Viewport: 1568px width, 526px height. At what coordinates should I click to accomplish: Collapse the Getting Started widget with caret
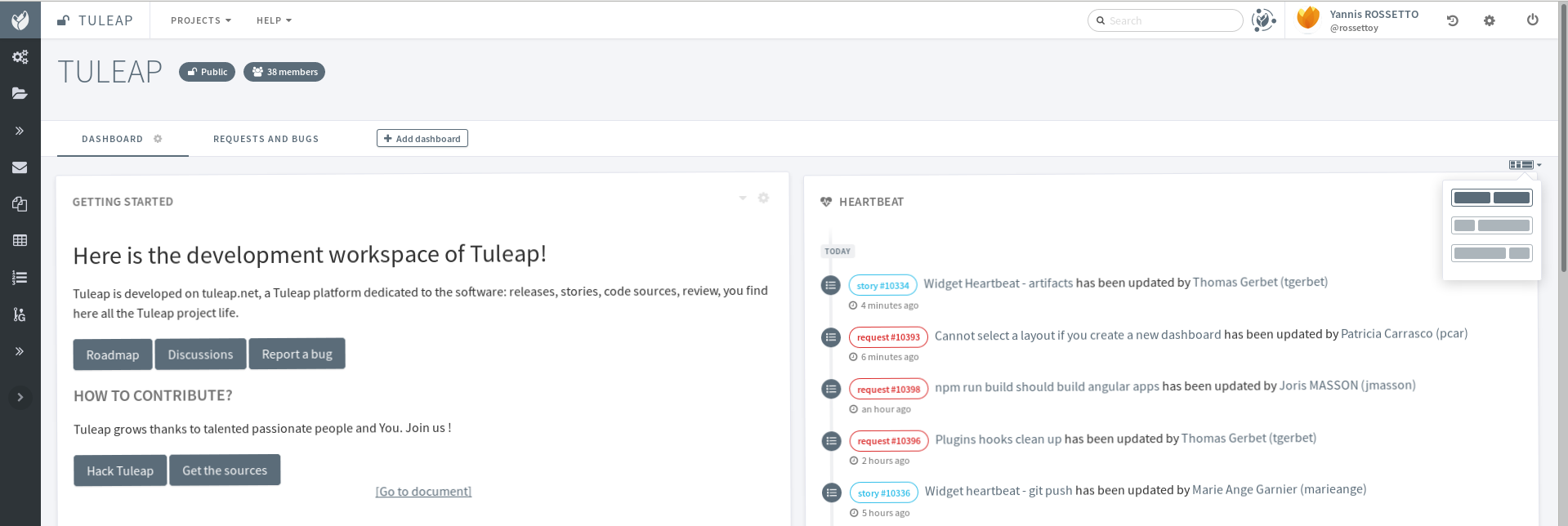(743, 198)
